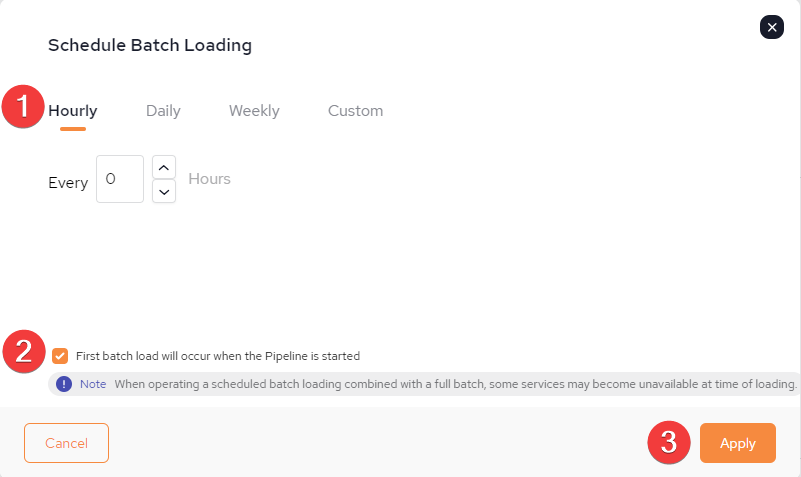801x477 pixels.
Task: Decrease hours with the down chevron
Action: pyautogui.click(x=164, y=192)
